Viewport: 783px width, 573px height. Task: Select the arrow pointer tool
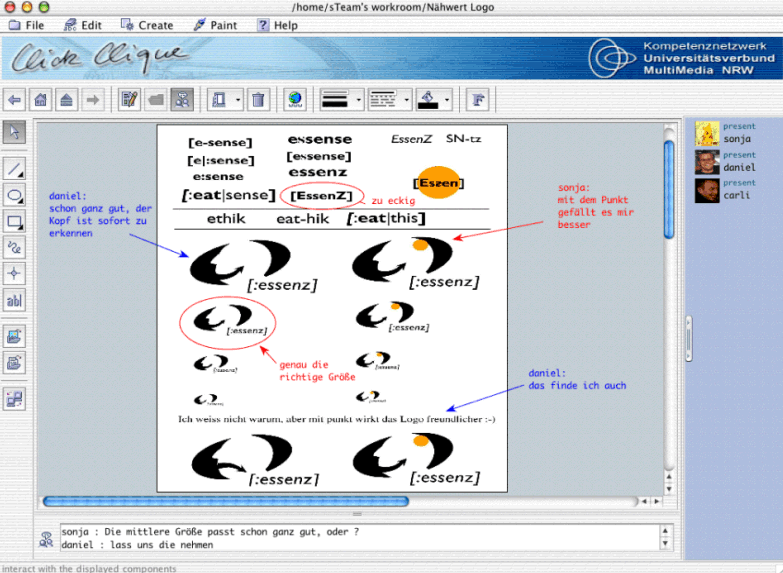15,133
